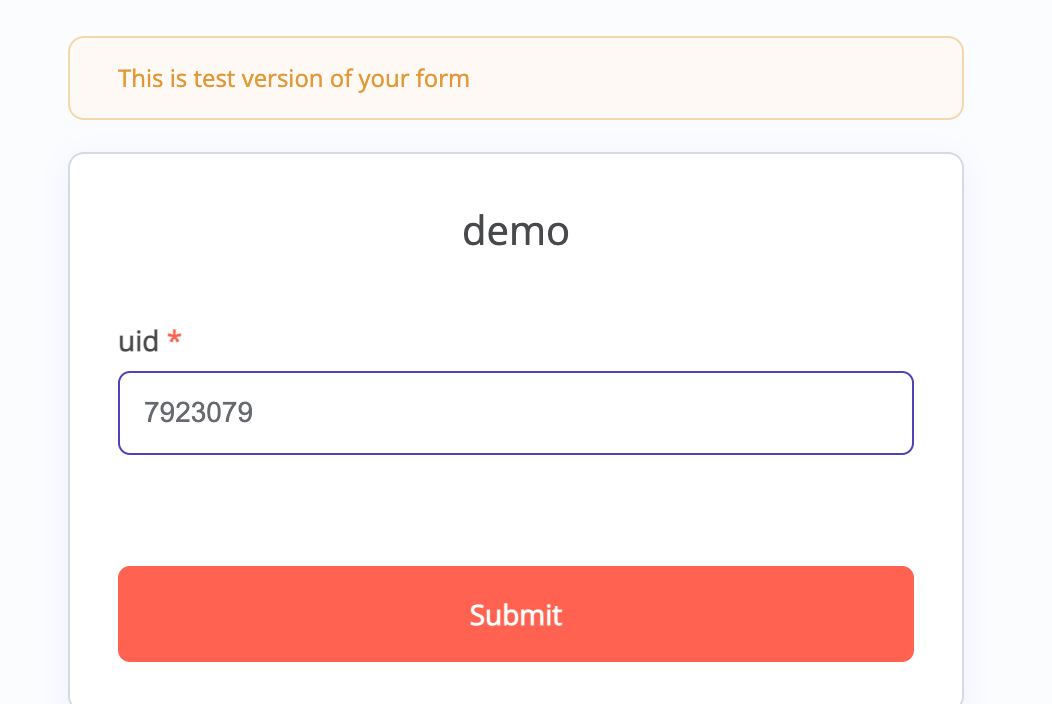Click the required-field star marker

pyautogui.click(x=175, y=340)
